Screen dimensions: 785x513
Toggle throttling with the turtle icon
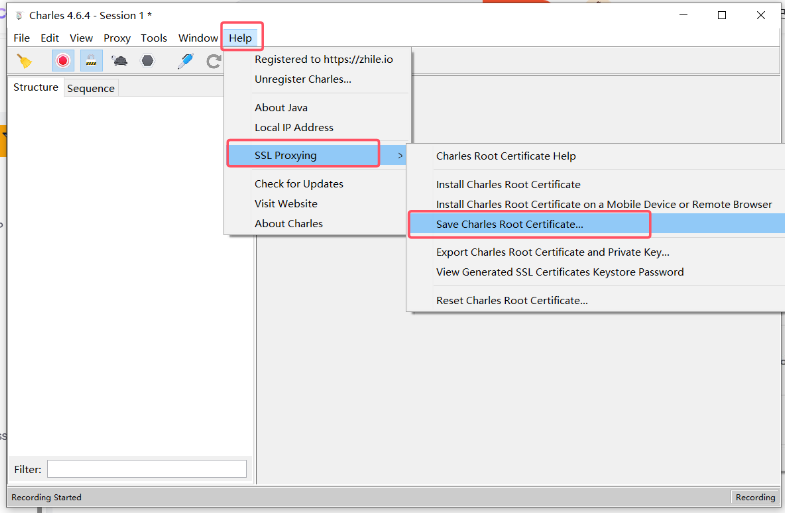pyautogui.click(x=120, y=61)
